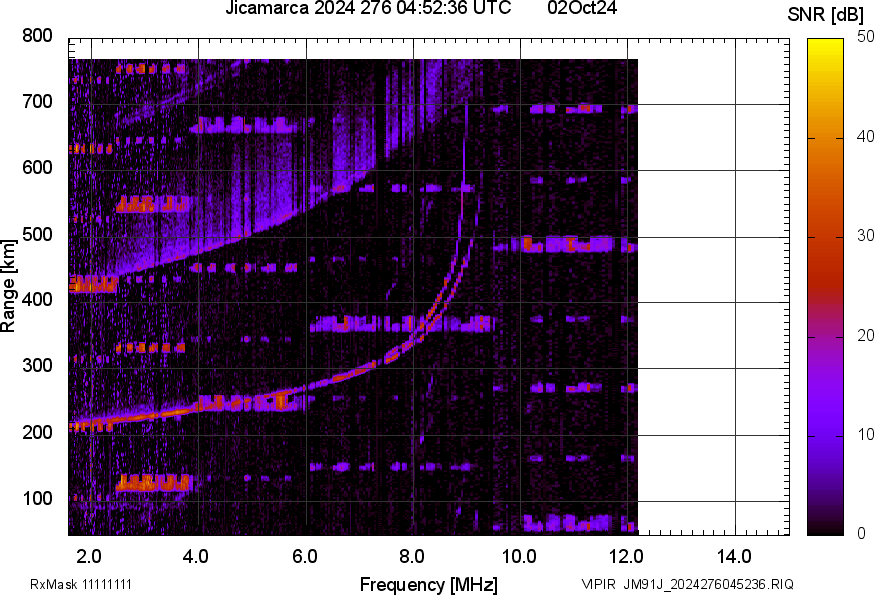Click the range tick label '300'
874x595 pixels.
coord(37,365)
